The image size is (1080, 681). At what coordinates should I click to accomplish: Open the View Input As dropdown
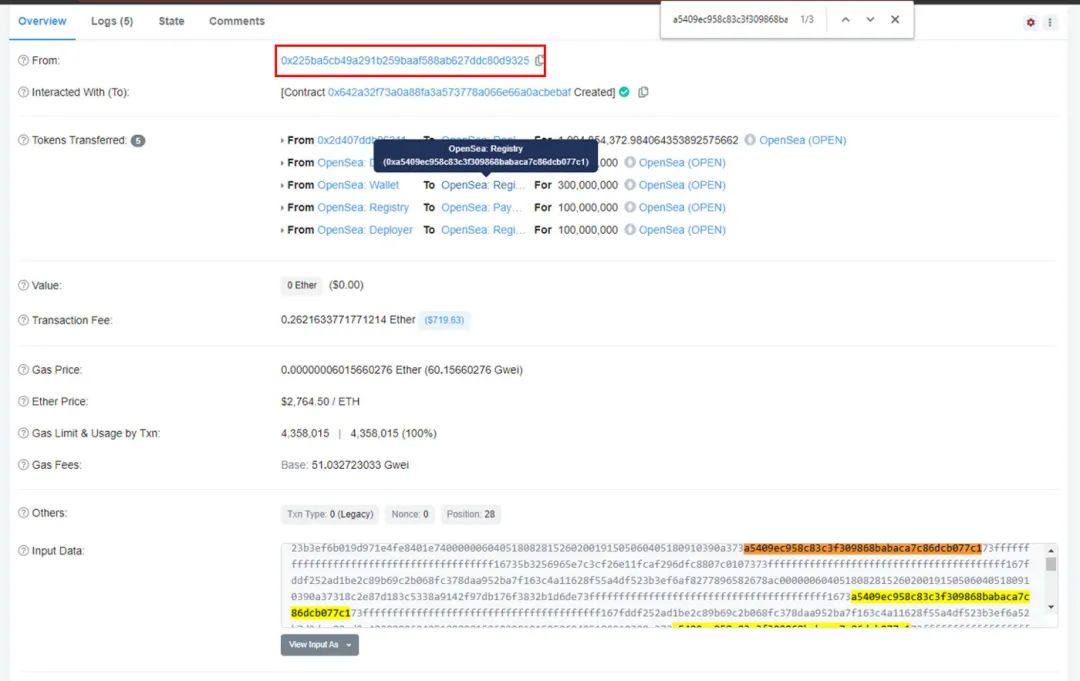(319, 645)
